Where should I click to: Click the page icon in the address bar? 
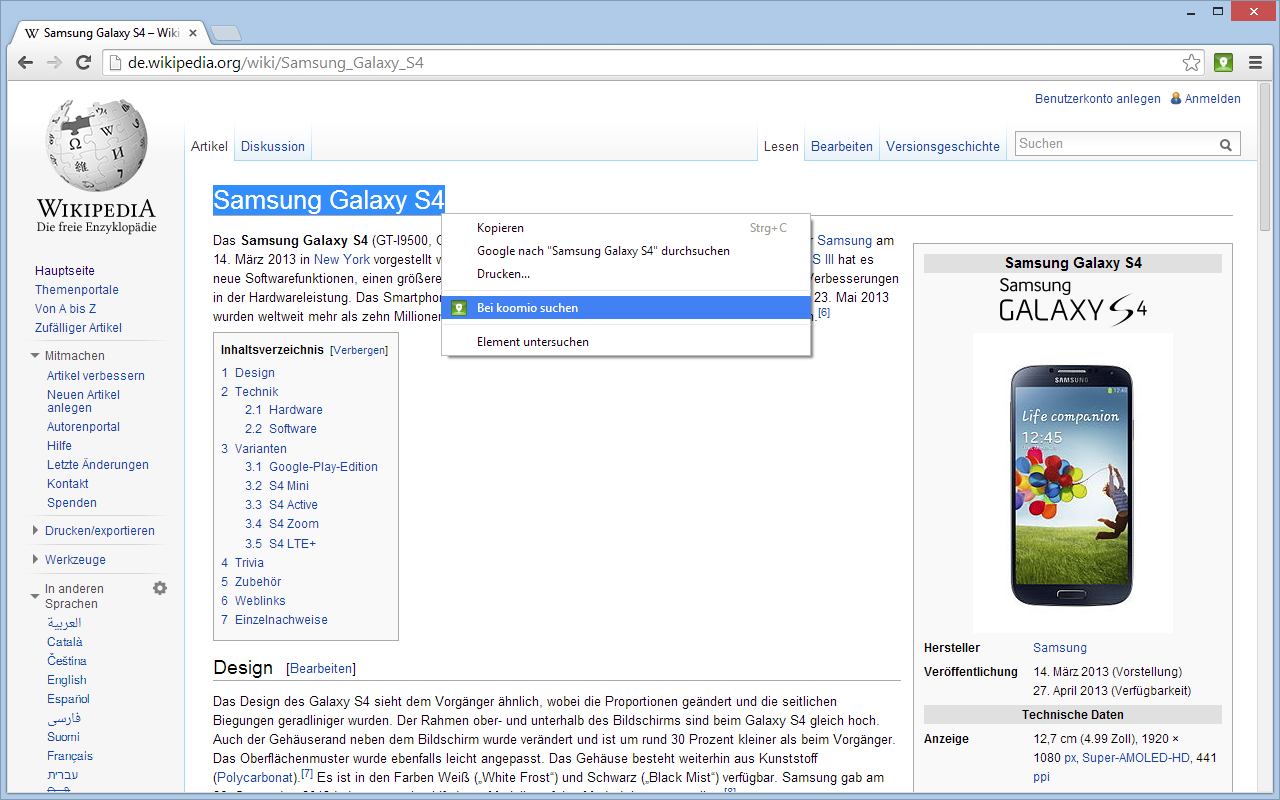115,63
